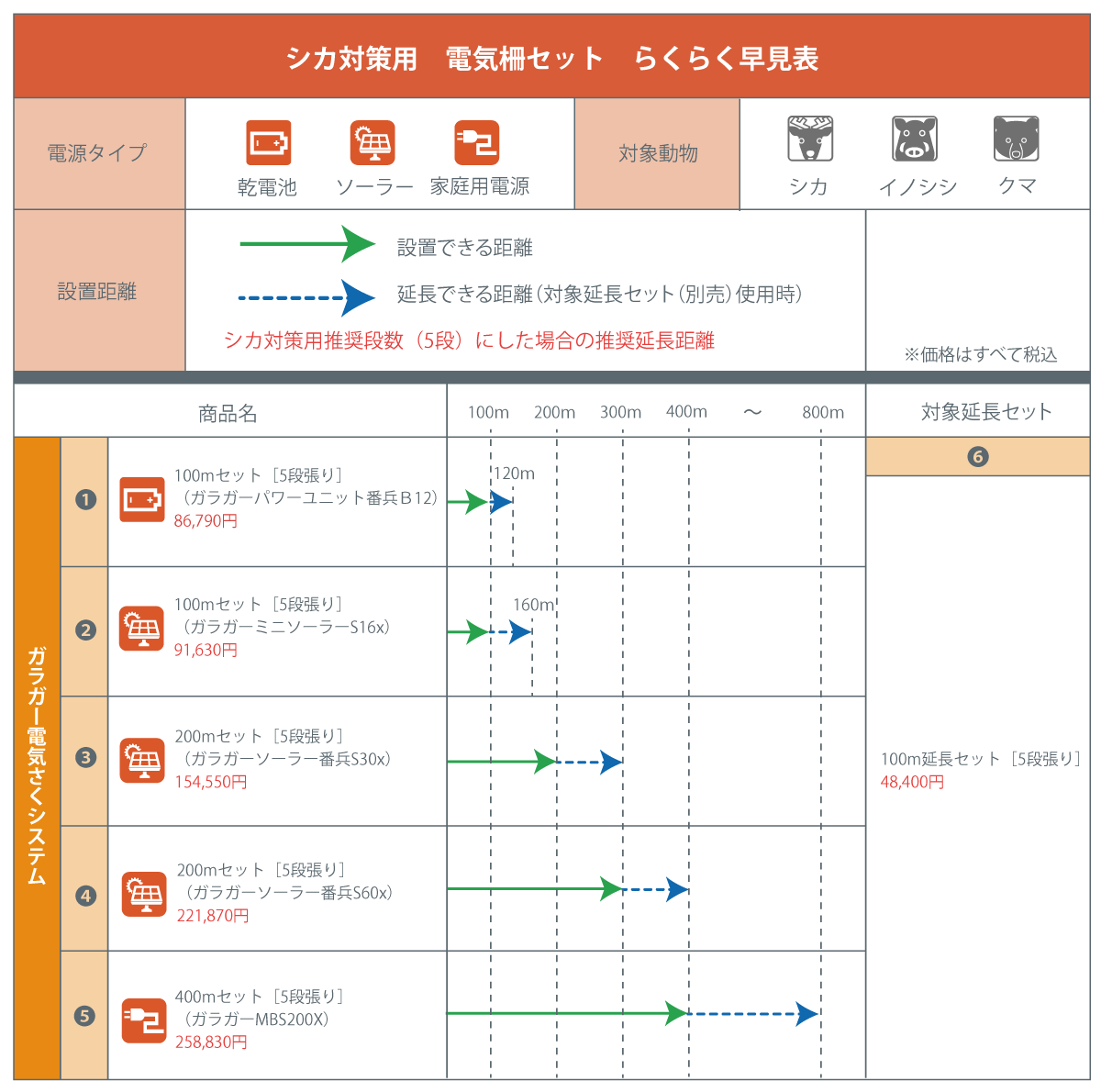
Task: Click the blue arrowhead in the MBS200X row
Action: coord(806,1014)
